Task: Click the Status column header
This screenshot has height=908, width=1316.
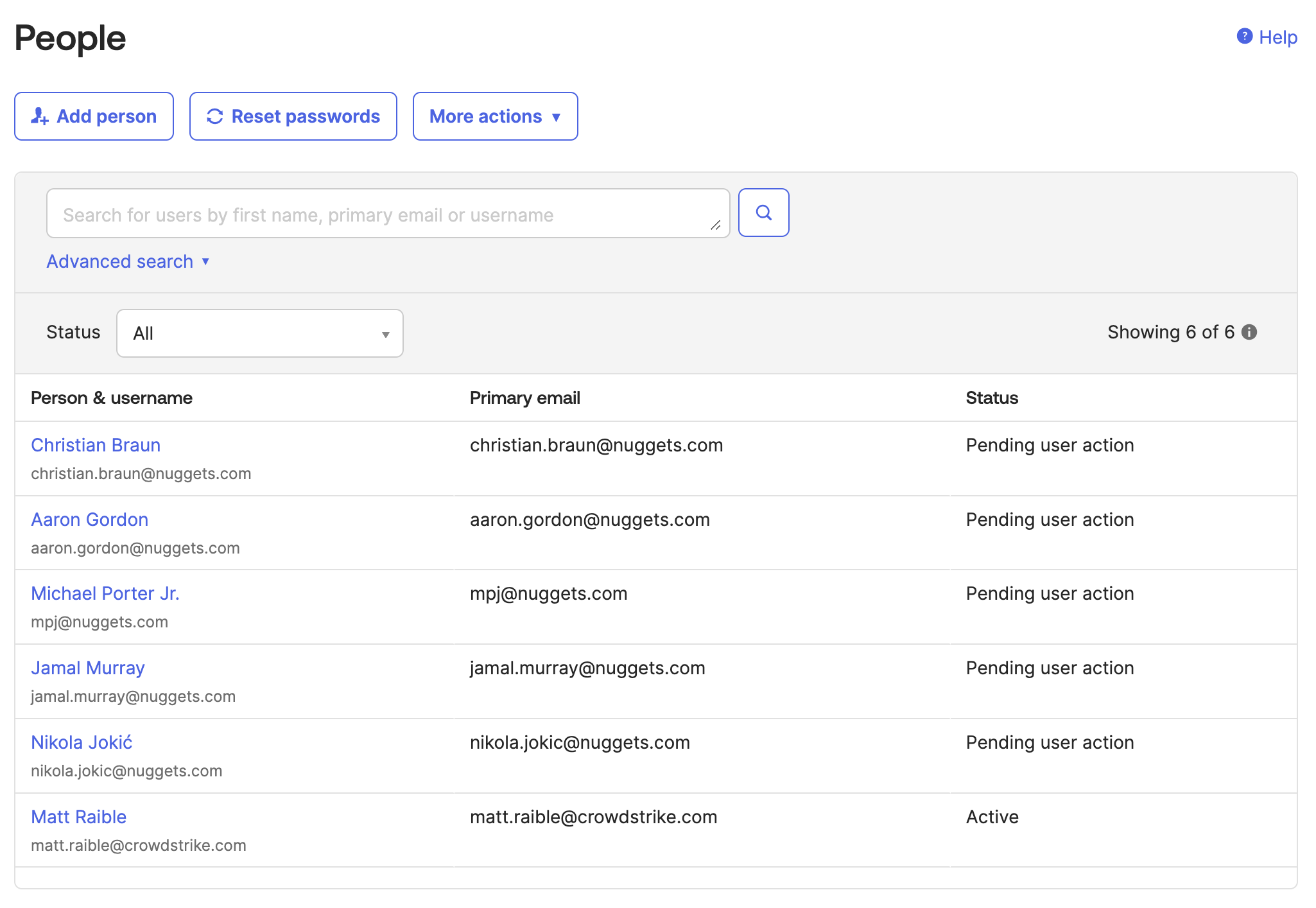Action: tap(992, 397)
